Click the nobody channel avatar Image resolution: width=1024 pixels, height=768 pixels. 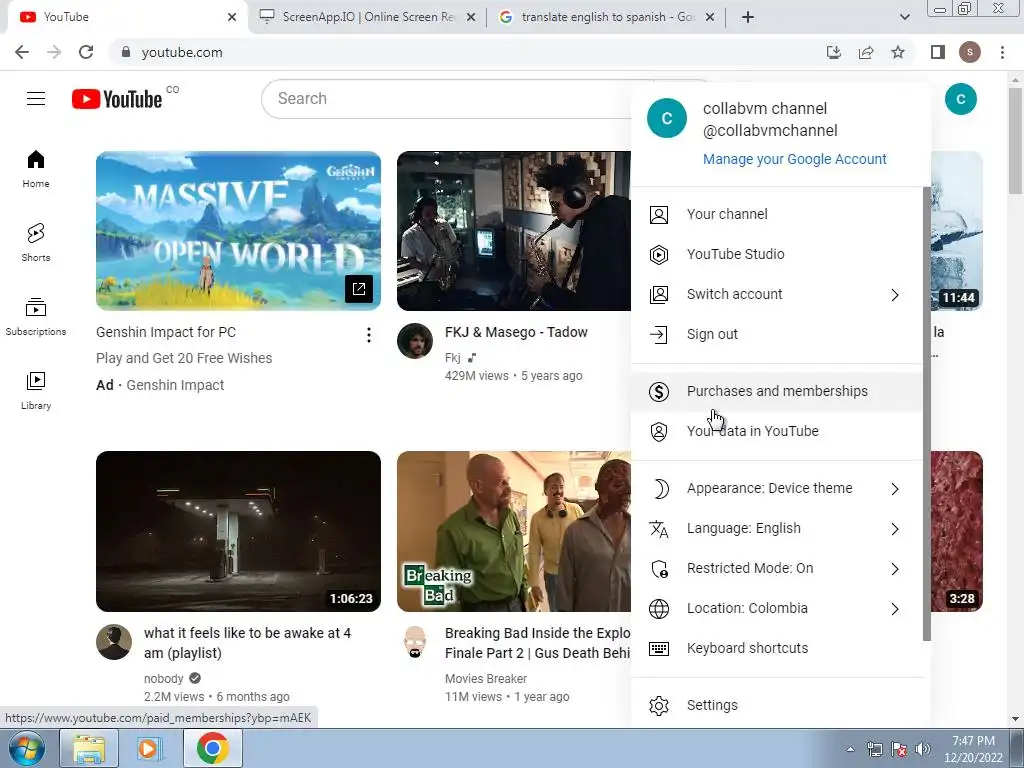pyautogui.click(x=114, y=642)
